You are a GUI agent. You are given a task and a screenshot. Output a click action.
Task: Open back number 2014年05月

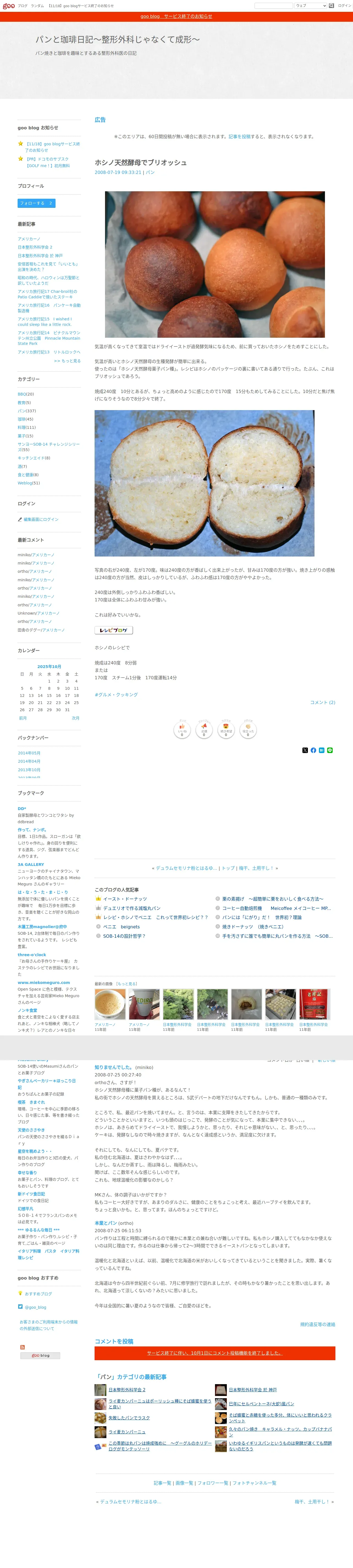[29, 753]
